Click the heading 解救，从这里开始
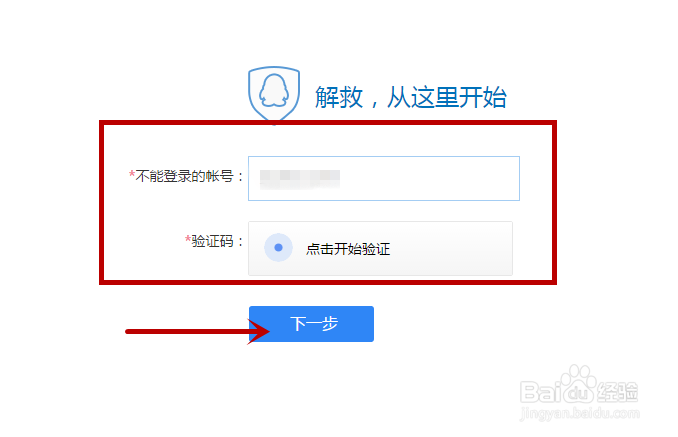678x437 pixels. tap(411, 97)
